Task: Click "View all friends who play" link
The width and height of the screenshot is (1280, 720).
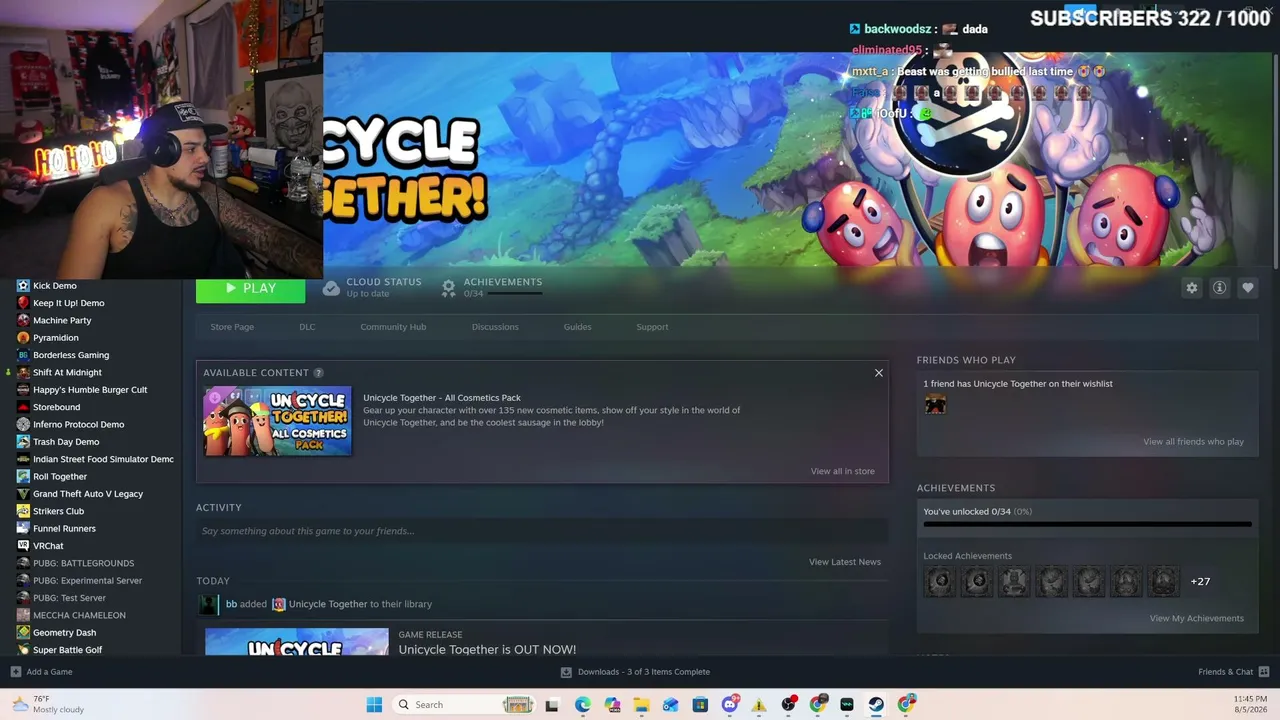Action: pos(1193,442)
